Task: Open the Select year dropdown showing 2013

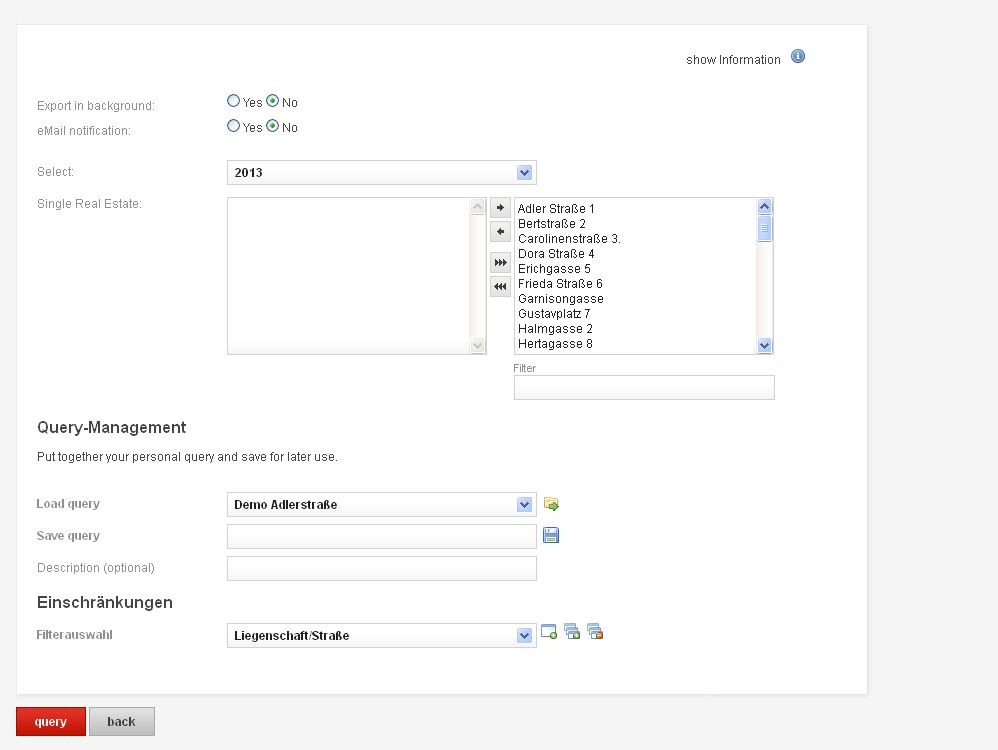Action: click(382, 173)
